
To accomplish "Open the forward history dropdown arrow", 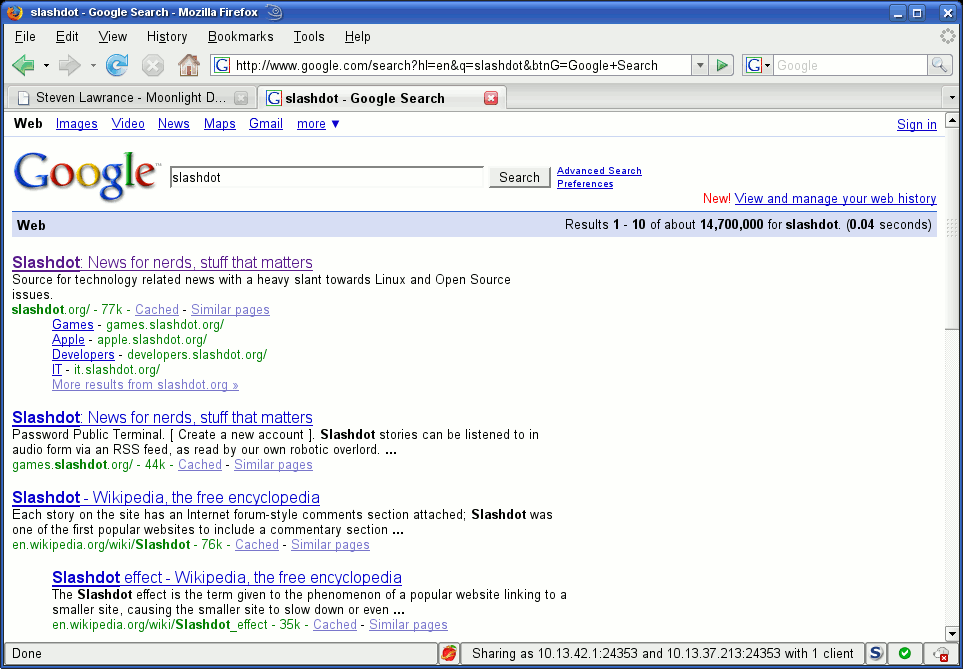I will pyautogui.click(x=93, y=65).
